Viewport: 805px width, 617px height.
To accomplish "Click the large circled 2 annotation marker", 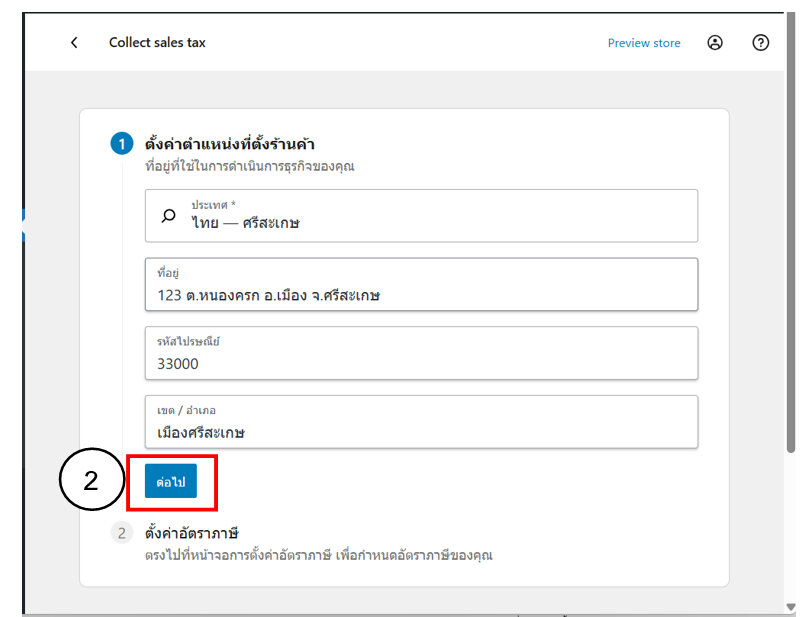I will [x=90, y=481].
